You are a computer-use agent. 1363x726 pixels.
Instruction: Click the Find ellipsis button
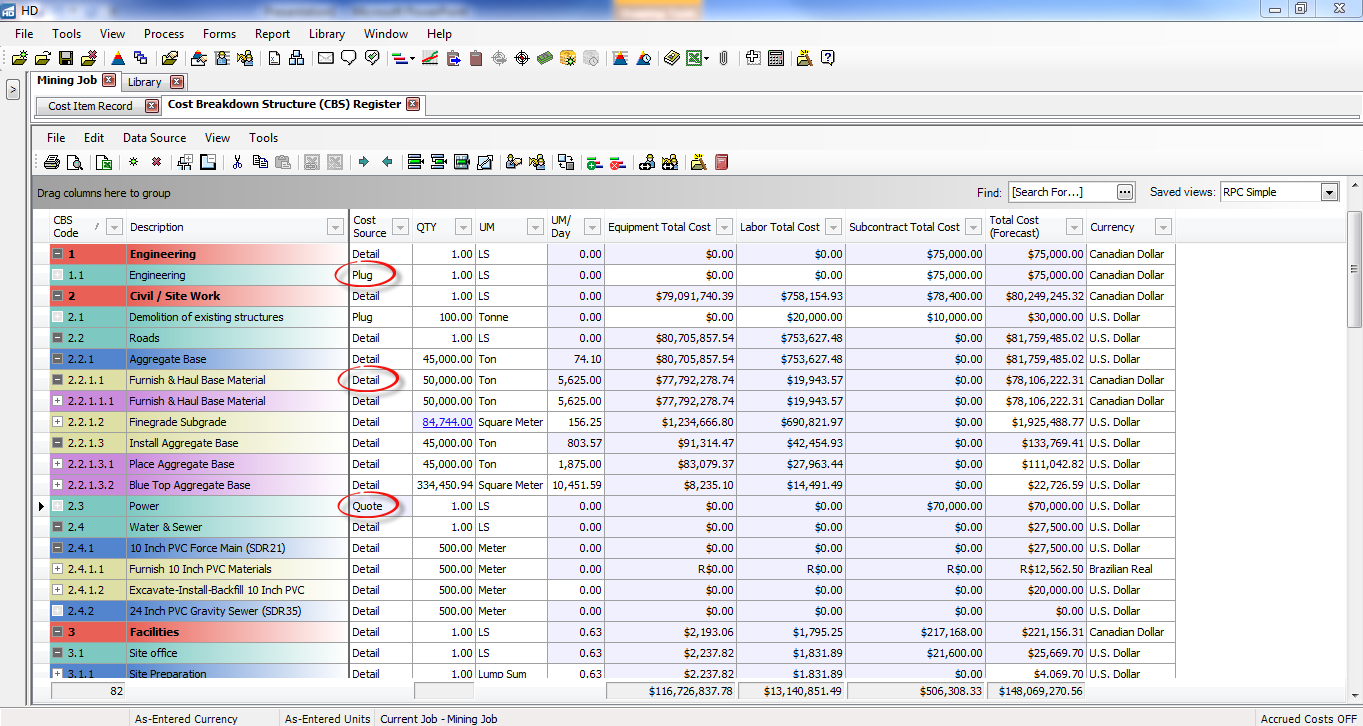coord(1125,192)
